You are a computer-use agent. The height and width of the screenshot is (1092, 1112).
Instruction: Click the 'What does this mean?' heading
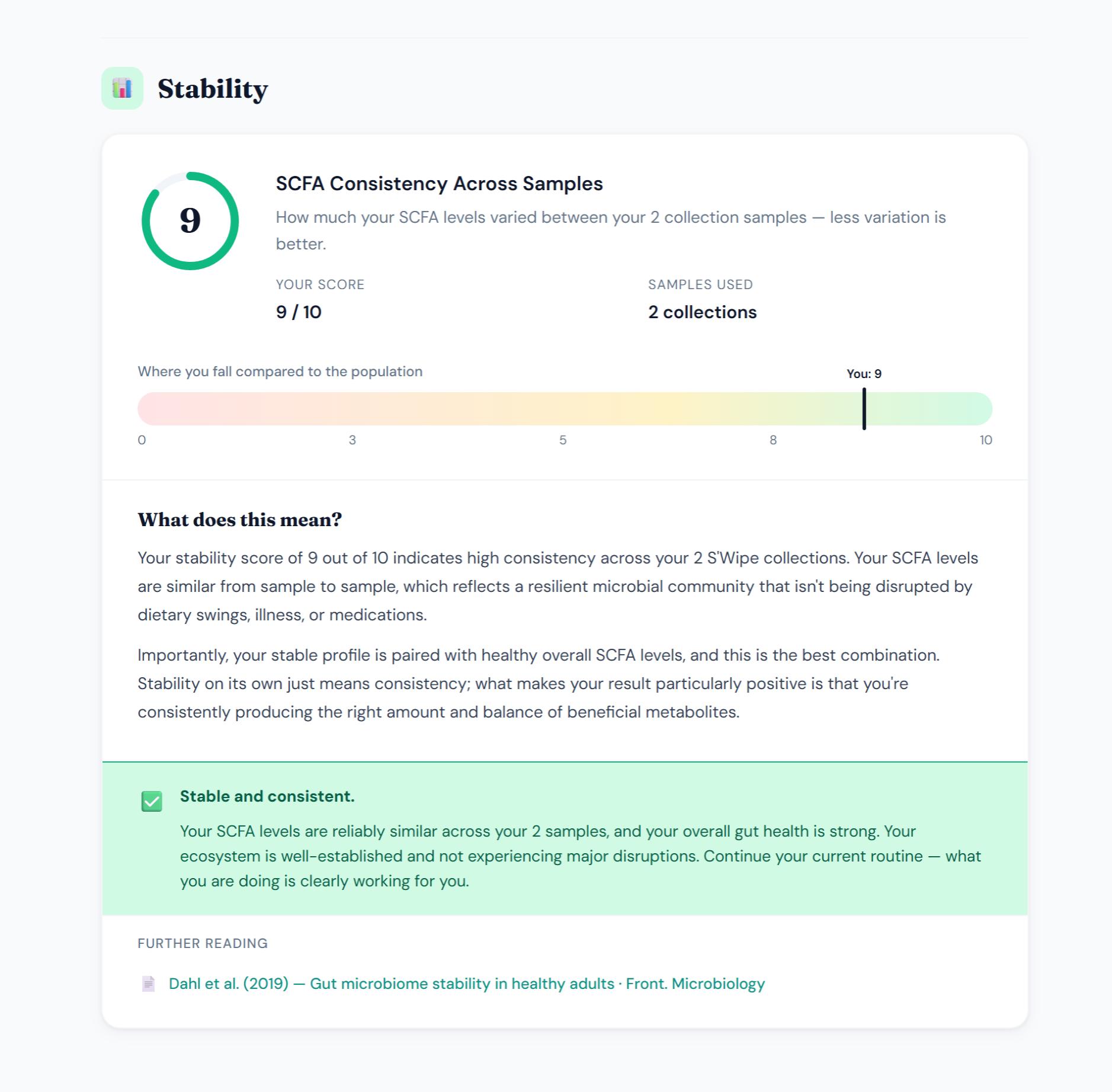[x=240, y=520]
